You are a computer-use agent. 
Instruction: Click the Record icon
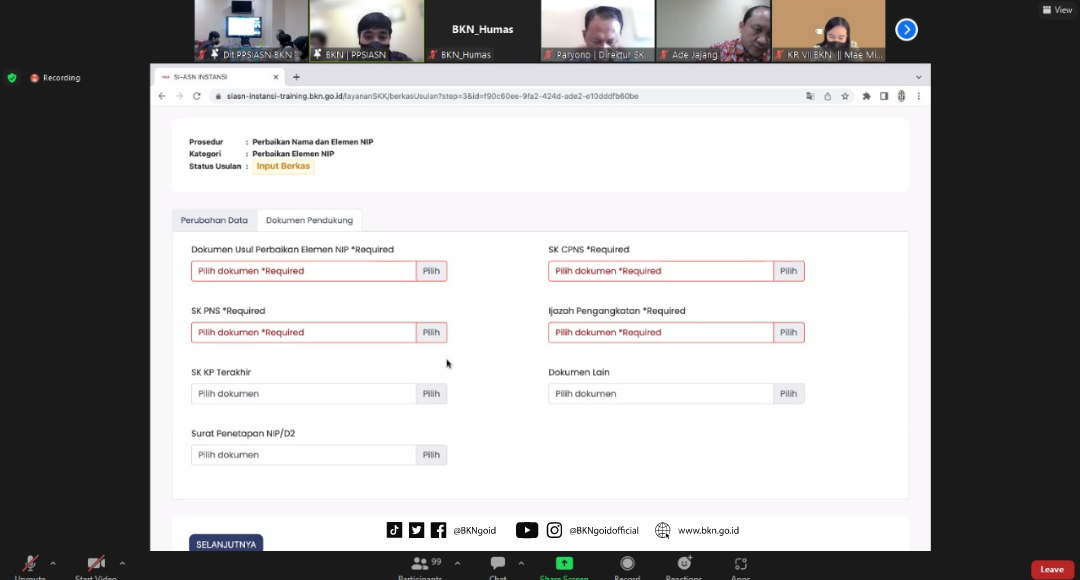pyautogui.click(x=627, y=565)
